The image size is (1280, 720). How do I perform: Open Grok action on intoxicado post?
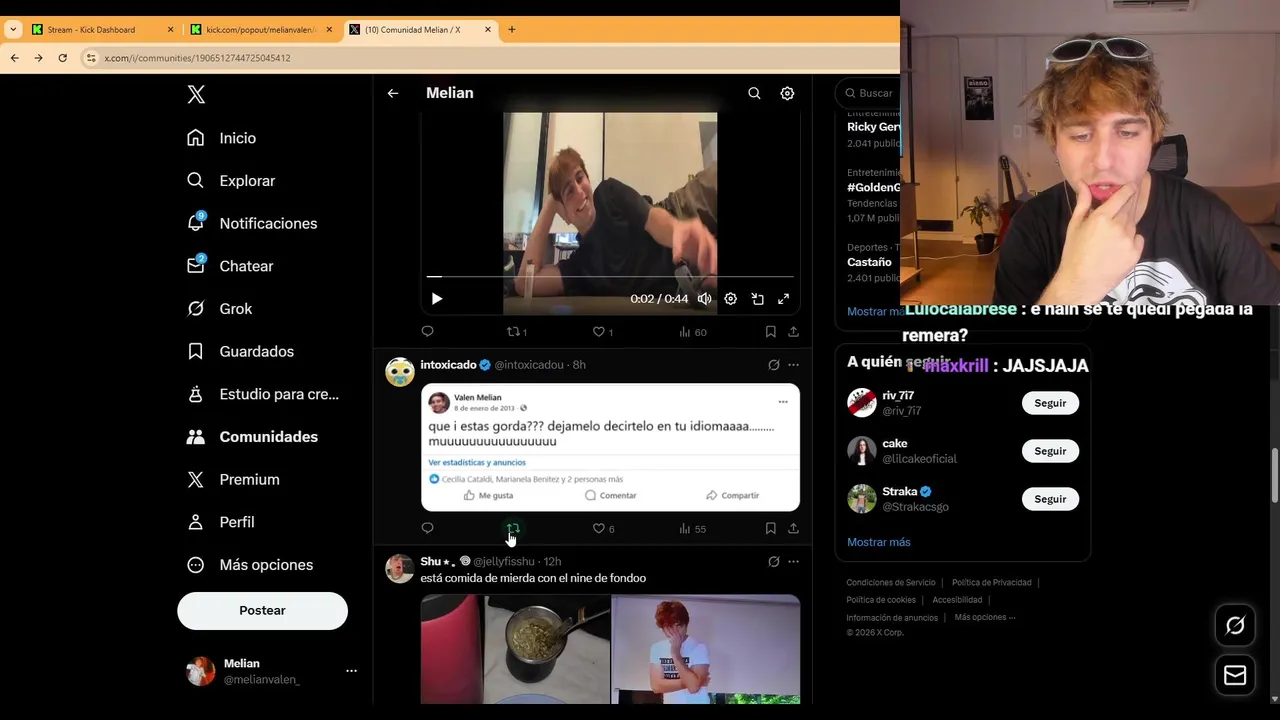point(773,365)
